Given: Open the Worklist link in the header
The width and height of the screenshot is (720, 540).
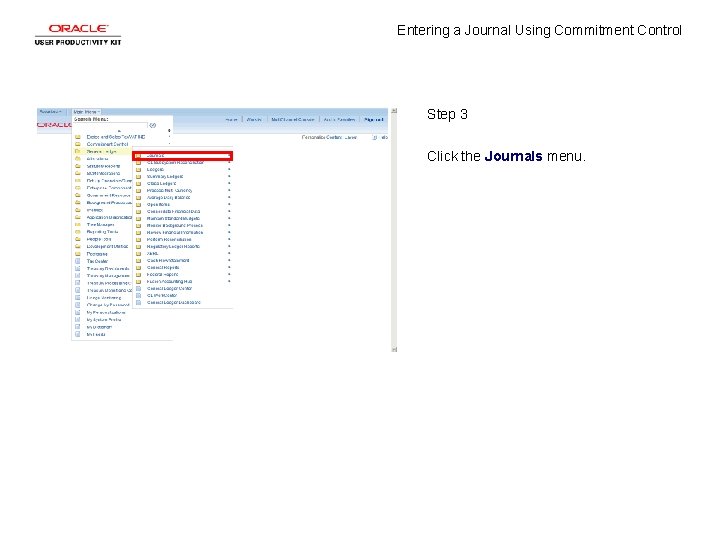Looking at the screenshot, I should coord(254,119).
